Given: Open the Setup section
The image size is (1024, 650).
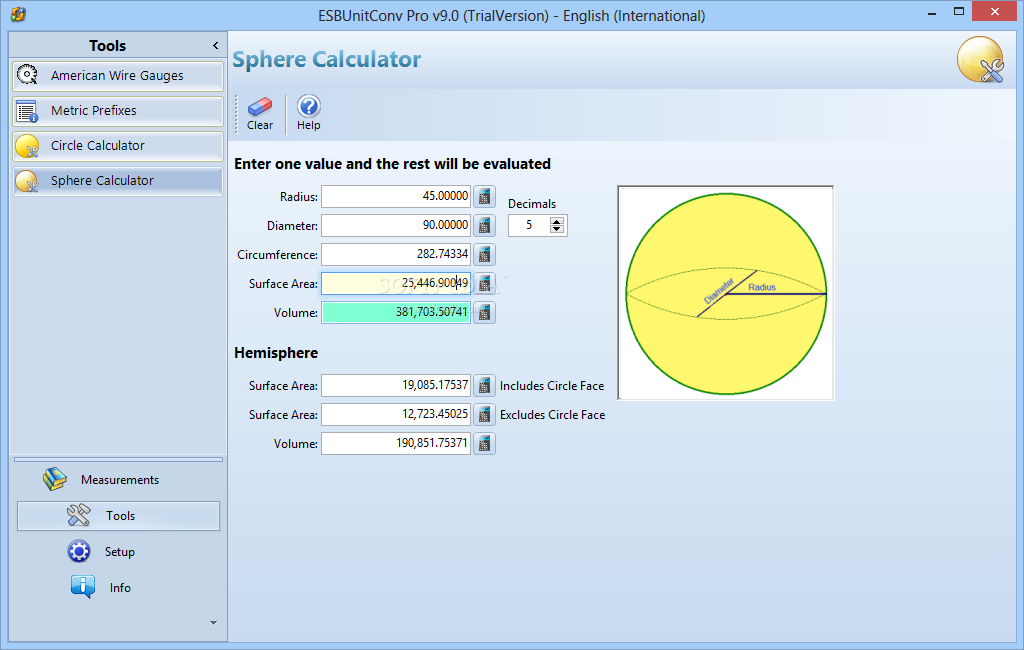Looking at the screenshot, I should 118,552.
